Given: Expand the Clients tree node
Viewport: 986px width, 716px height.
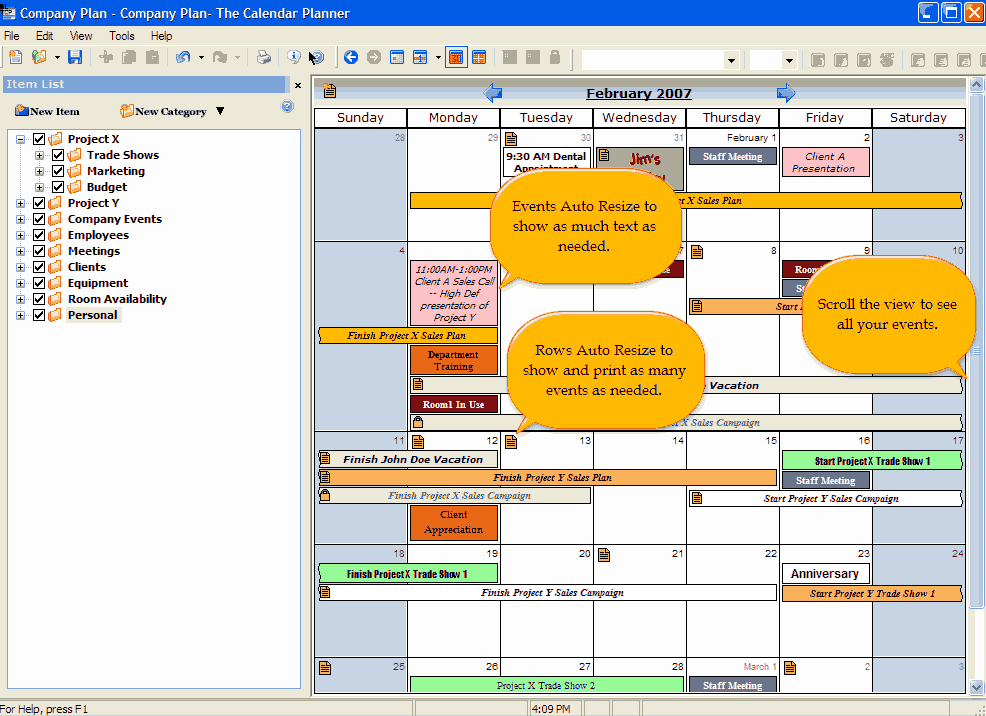Looking at the screenshot, I should 20,267.
